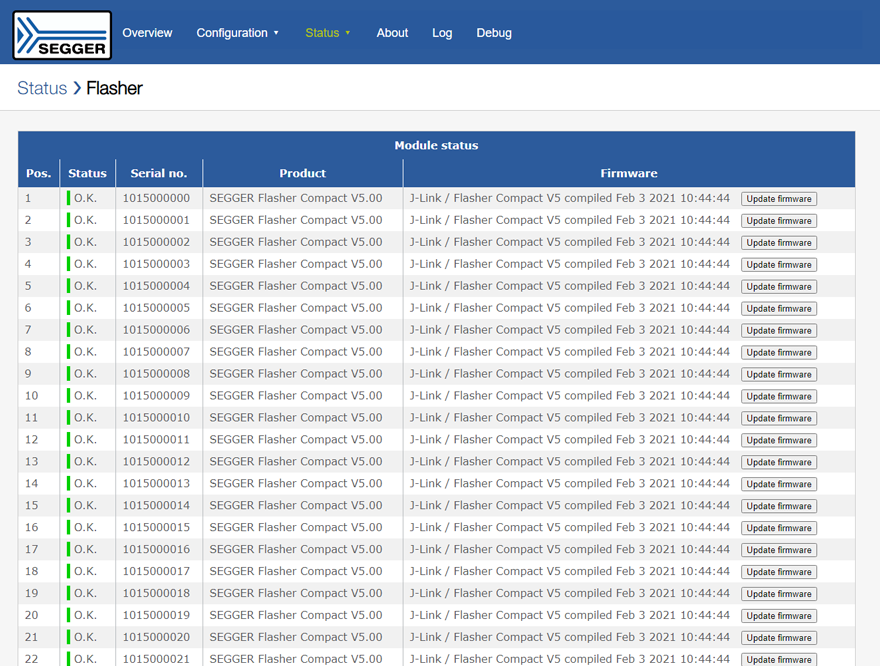Update firmware for module position 6
Screen dimensions: 880x666
[778, 308]
